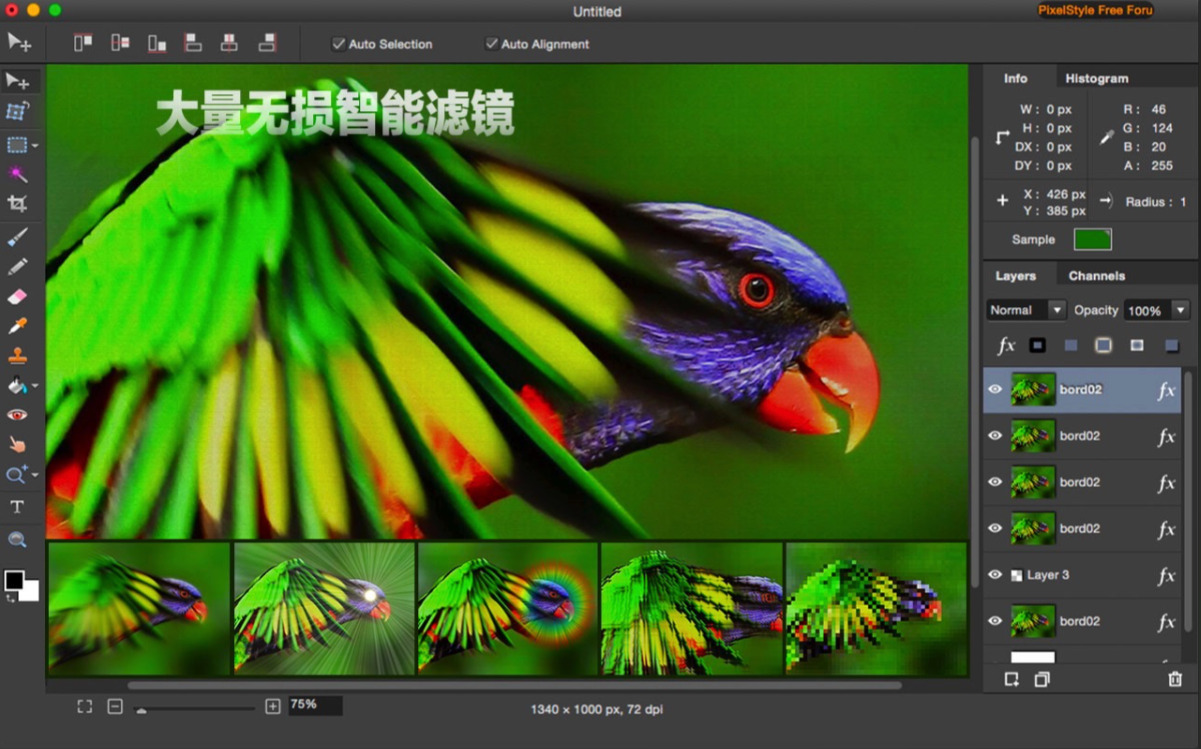Click the white background color swatch

[30, 591]
